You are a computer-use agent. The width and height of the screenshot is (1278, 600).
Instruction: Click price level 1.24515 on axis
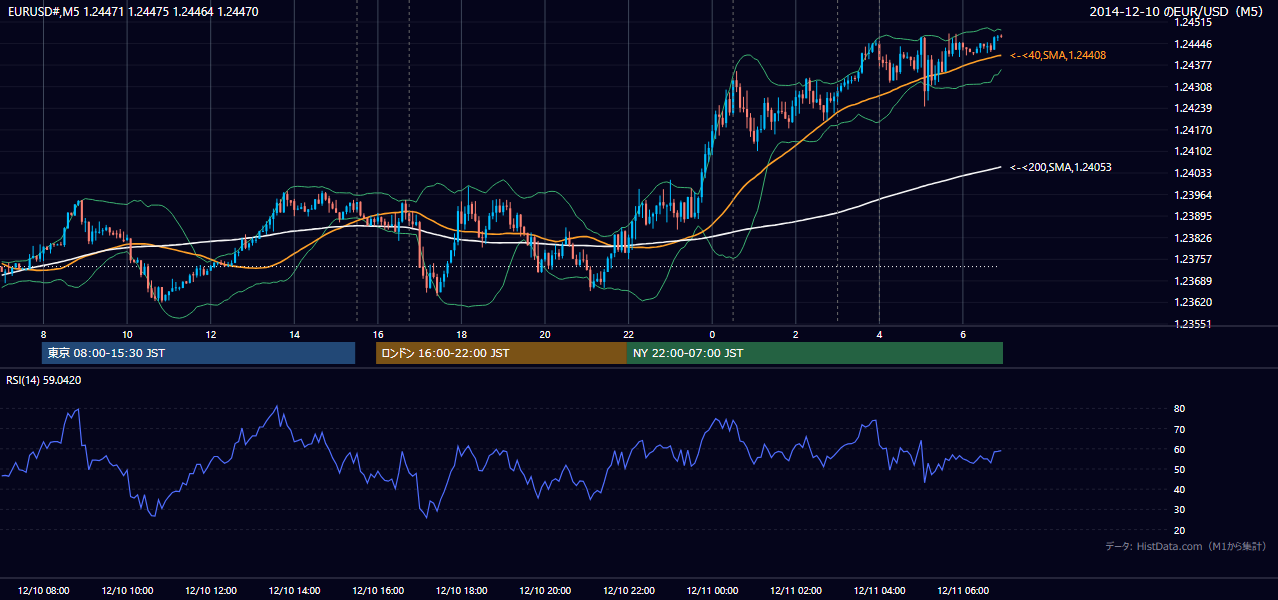(1192, 22)
